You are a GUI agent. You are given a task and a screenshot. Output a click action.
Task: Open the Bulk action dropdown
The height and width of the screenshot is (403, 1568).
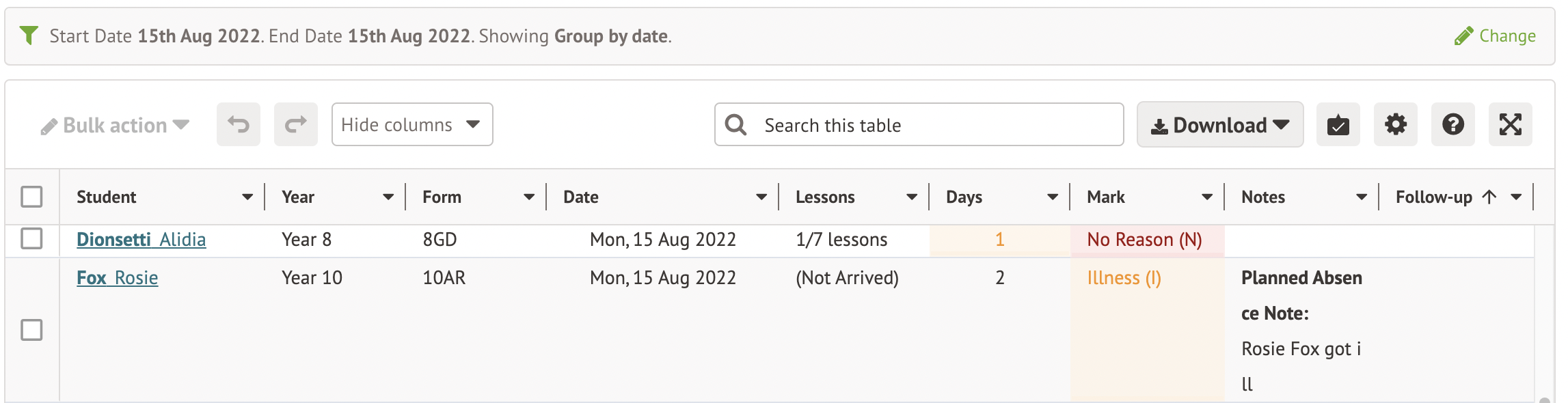[115, 125]
